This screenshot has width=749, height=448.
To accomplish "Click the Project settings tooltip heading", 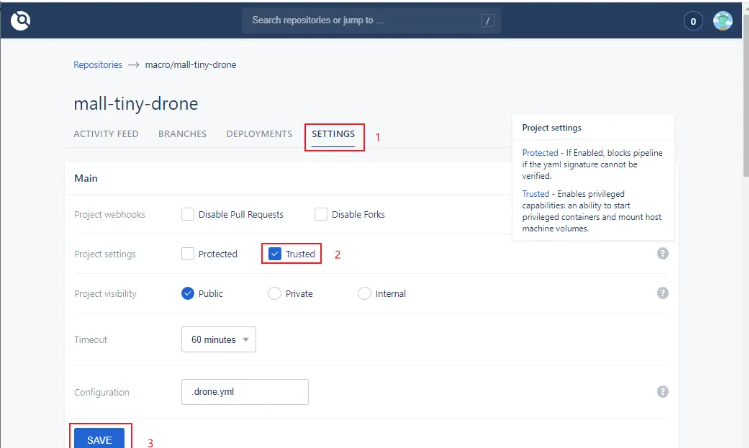I will pos(552,128).
